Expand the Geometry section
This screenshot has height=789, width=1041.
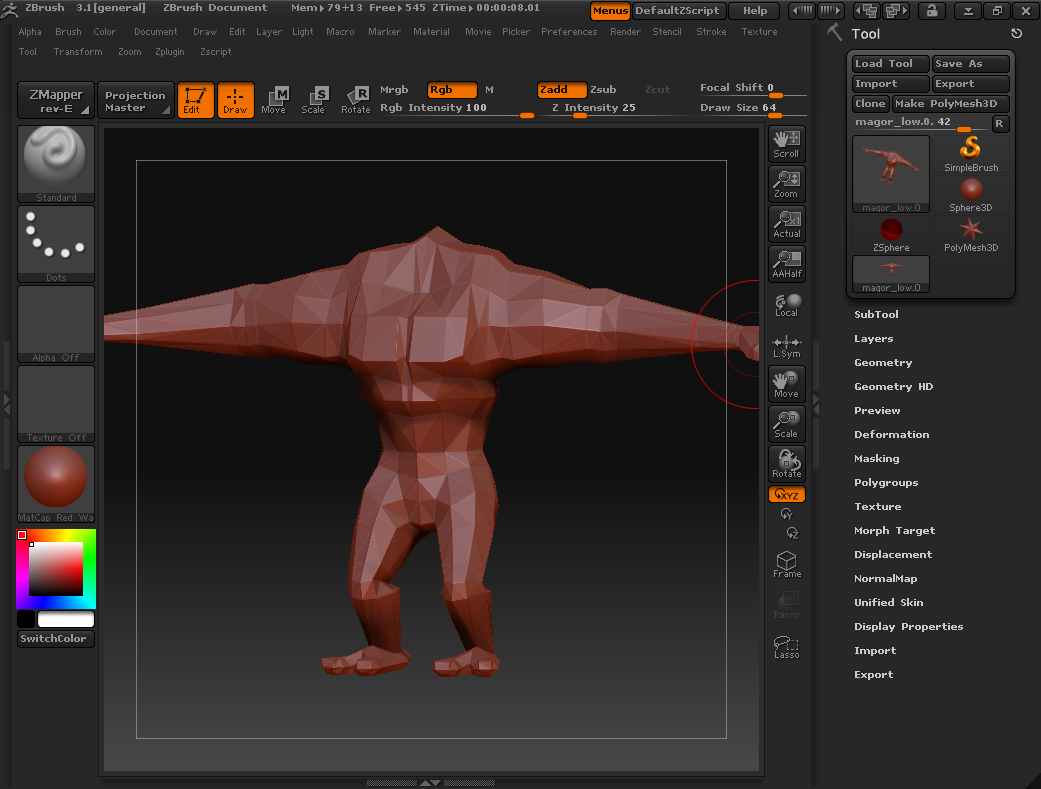pos(882,363)
